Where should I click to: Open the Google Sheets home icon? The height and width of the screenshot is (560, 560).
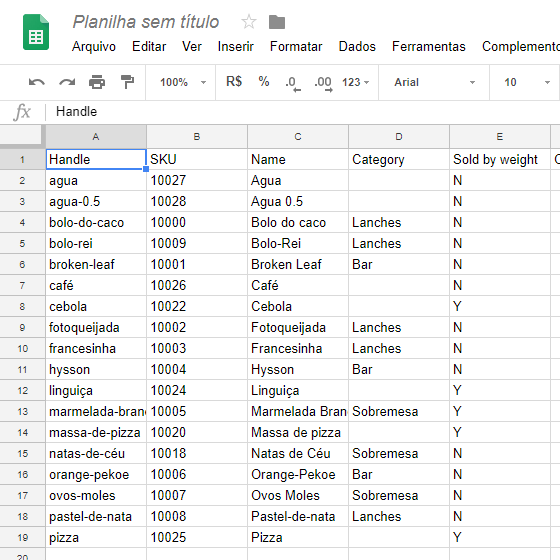point(36,32)
